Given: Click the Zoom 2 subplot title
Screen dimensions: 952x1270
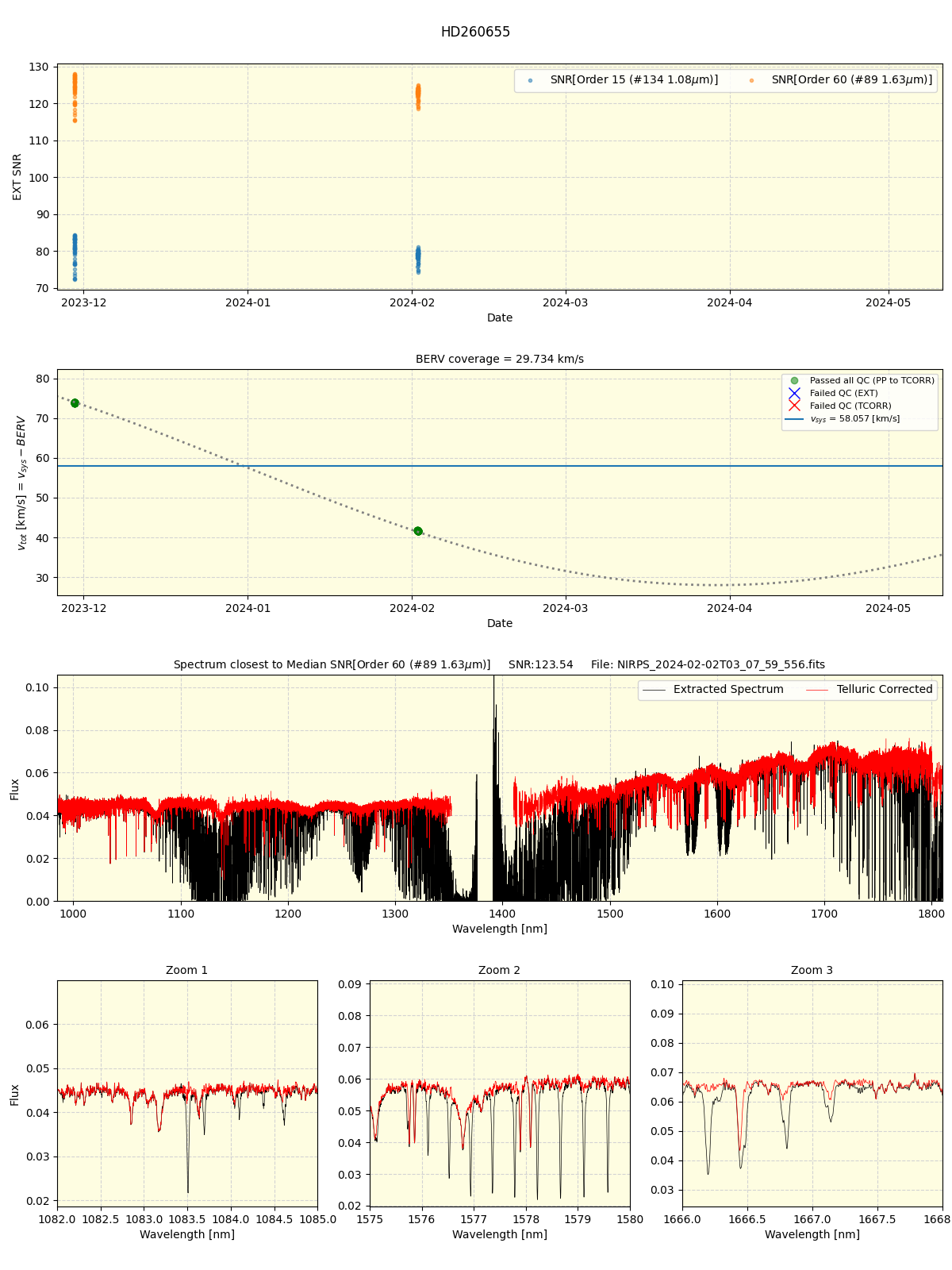Looking at the screenshot, I should 500,971.
